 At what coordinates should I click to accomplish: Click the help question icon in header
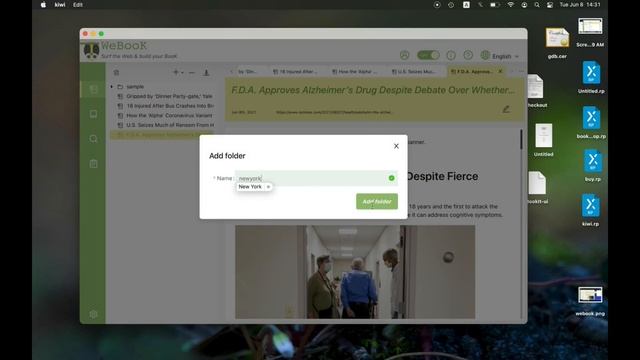[468, 55]
